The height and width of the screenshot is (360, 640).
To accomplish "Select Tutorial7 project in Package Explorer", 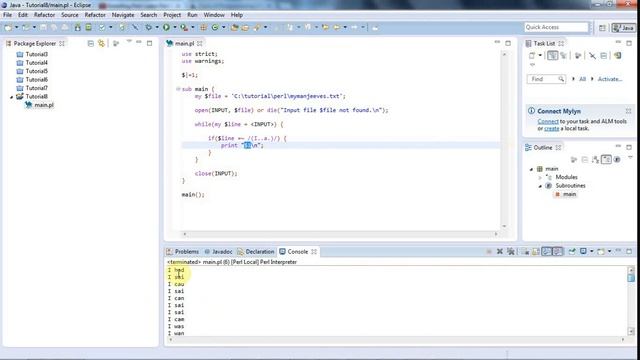I will 32,88.
